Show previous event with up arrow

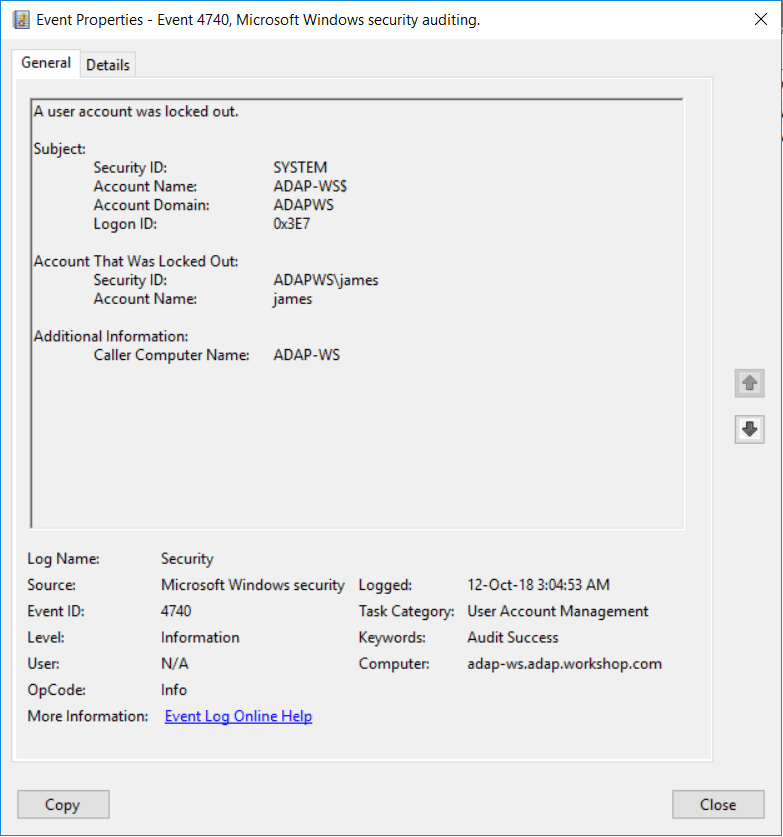[x=749, y=383]
